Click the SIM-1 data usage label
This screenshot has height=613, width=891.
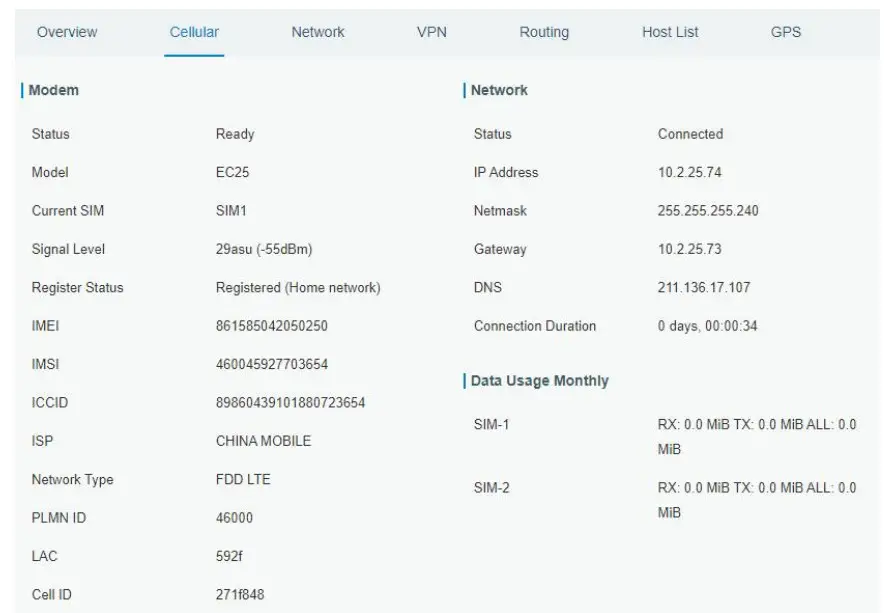492,425
